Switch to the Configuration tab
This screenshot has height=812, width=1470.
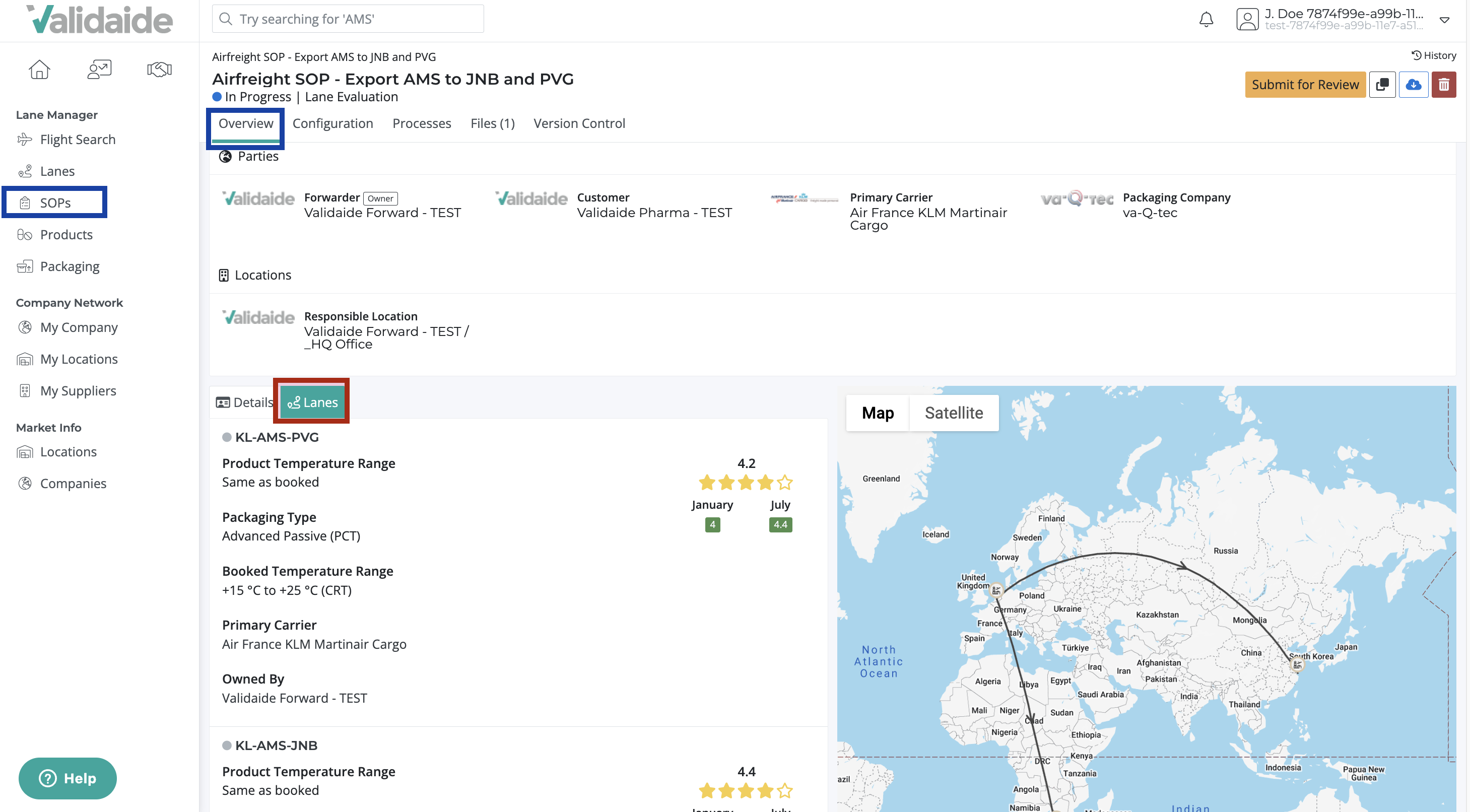332,124
